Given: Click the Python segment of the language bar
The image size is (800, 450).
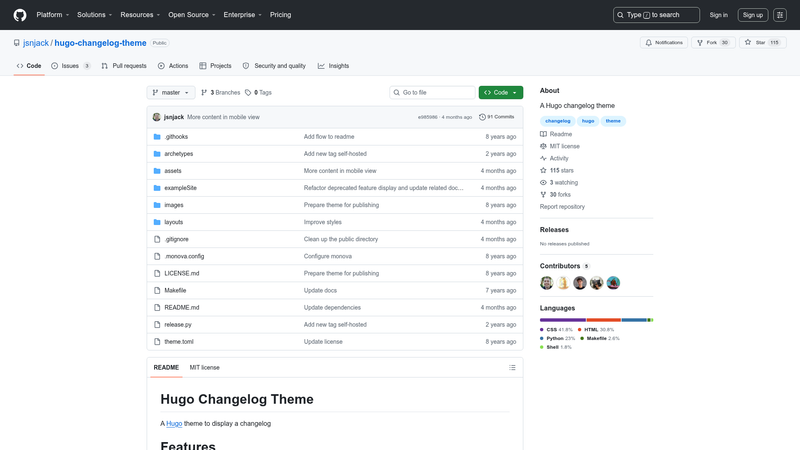Looking at the screenshot, I should (x=635, y=320).
